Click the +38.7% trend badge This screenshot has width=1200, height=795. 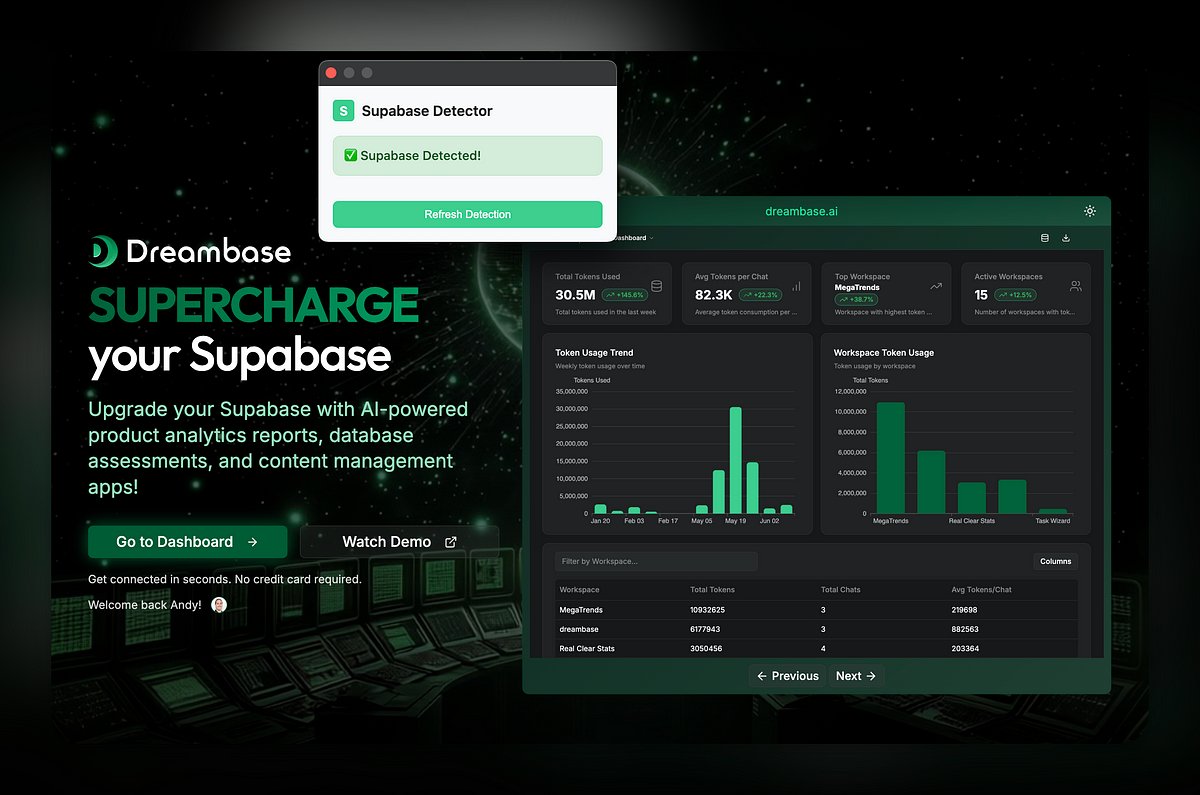click(857, 299)
